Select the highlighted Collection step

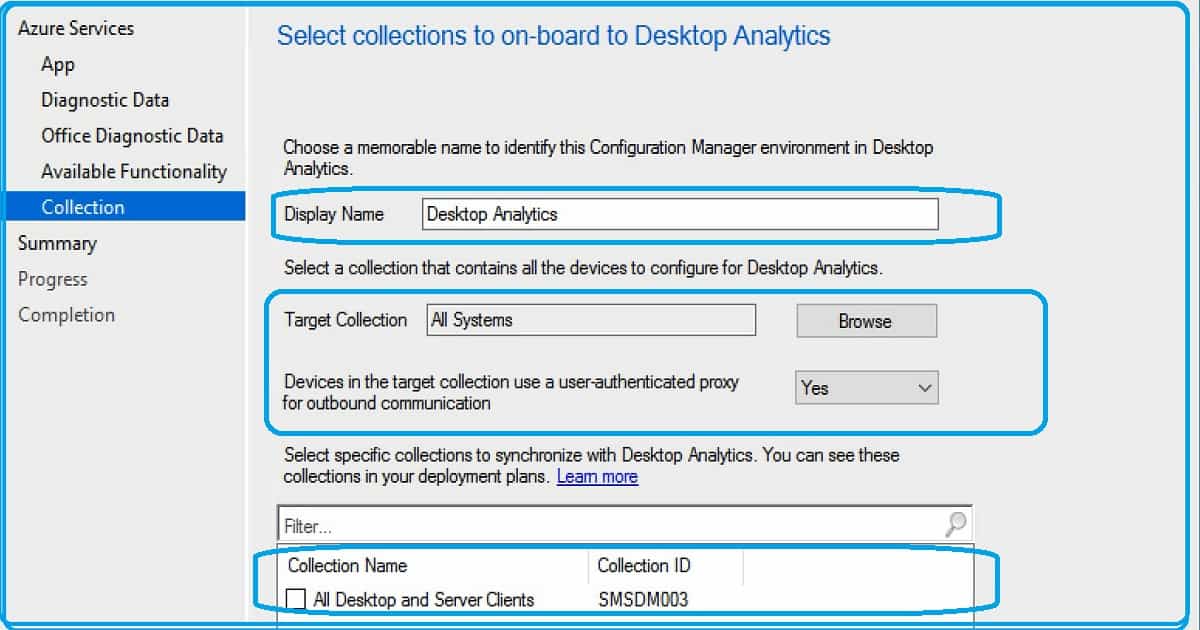coord(125,207)
